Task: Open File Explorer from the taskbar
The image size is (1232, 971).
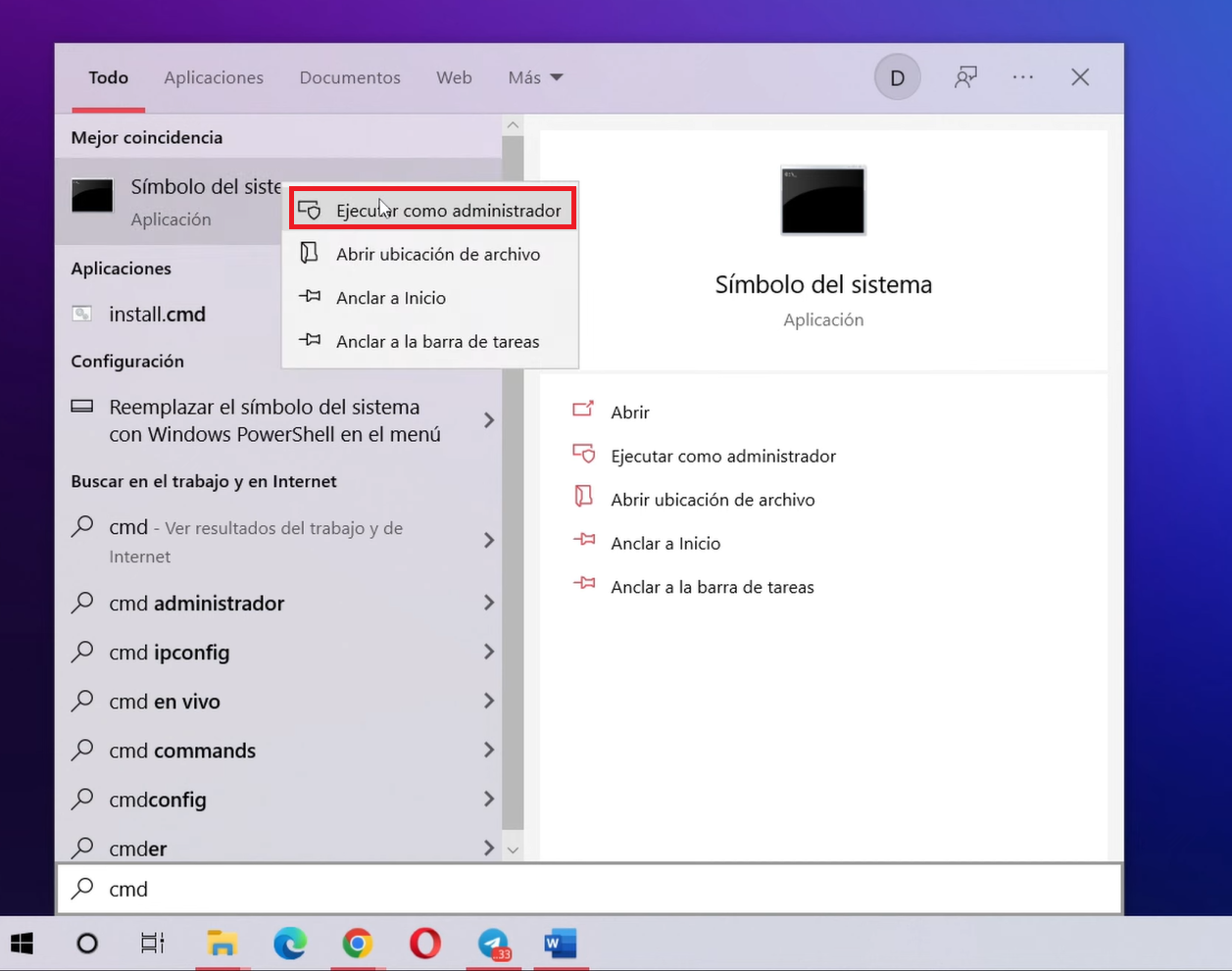Action: 222,943
